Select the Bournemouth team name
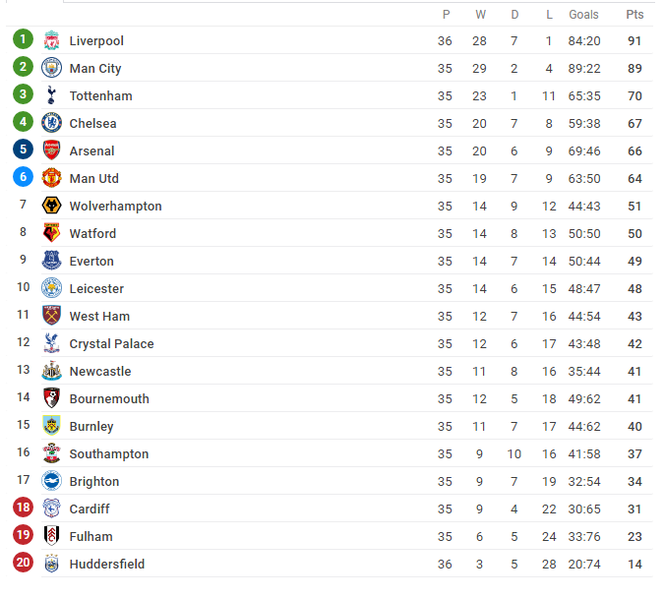 (x=109, y=399)
